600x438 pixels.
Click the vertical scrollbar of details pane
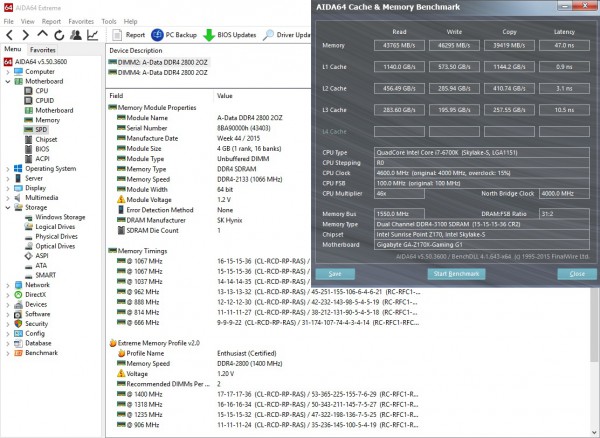coord(594,325)
